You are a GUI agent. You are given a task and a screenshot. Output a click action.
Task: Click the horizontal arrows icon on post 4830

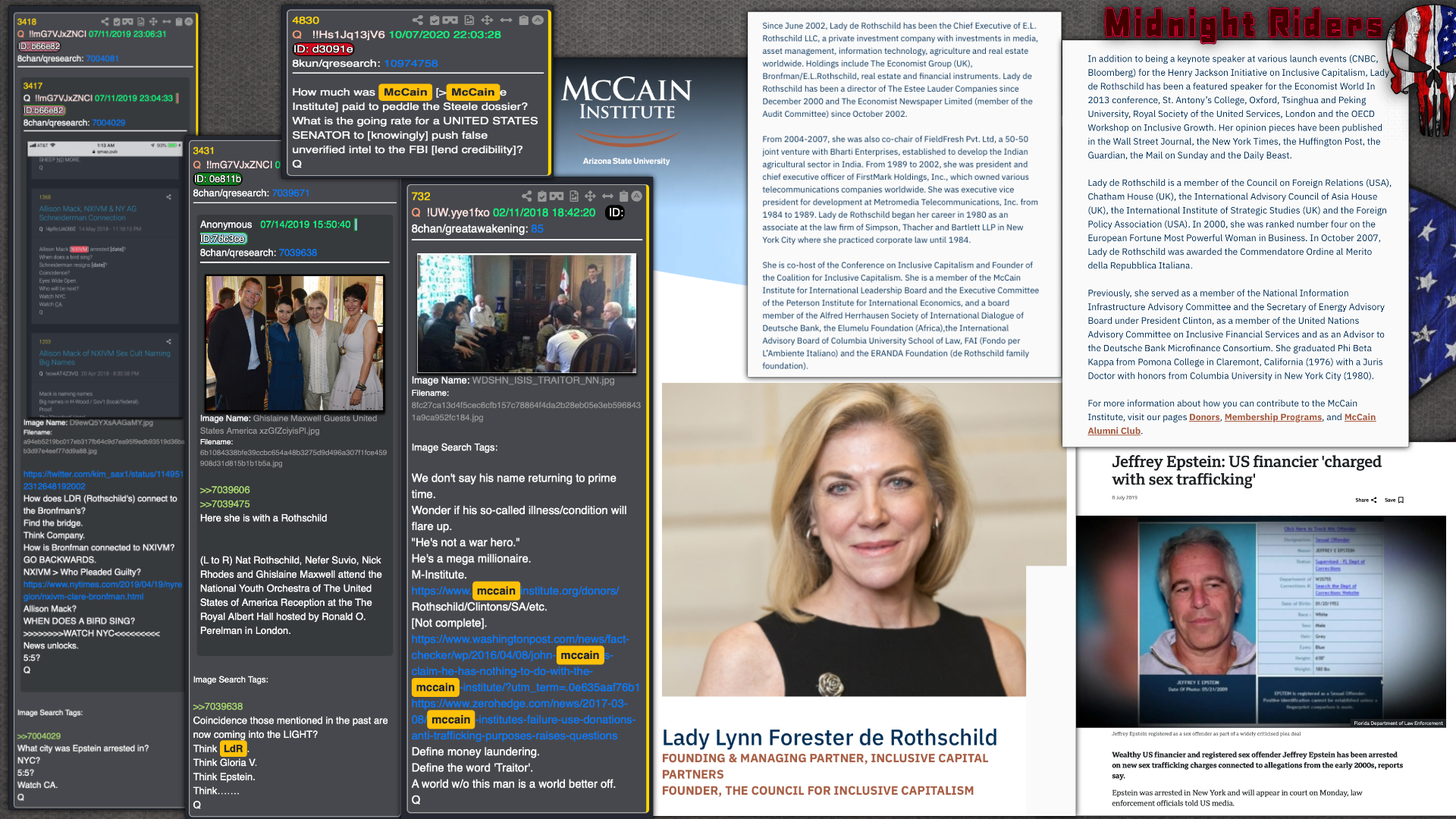tap(506, 20)
